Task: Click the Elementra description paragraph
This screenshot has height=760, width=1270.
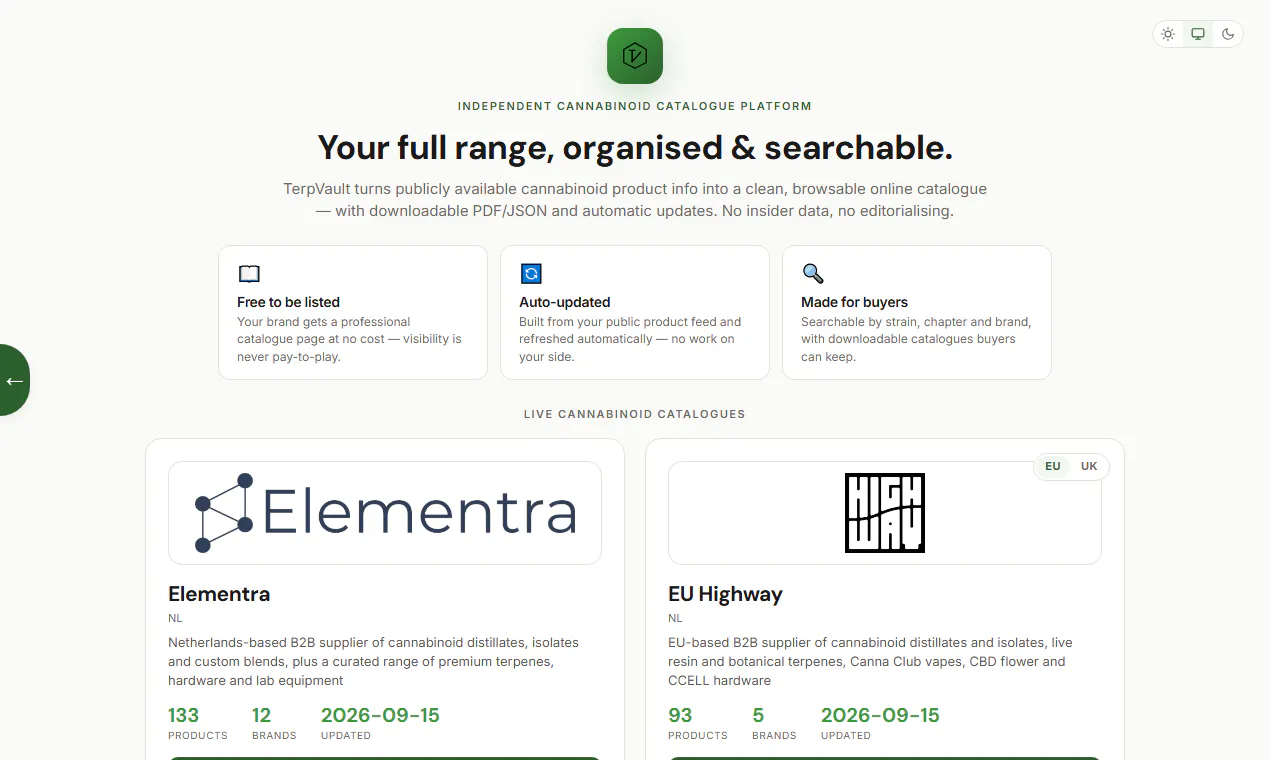Action: coord(374,661)
